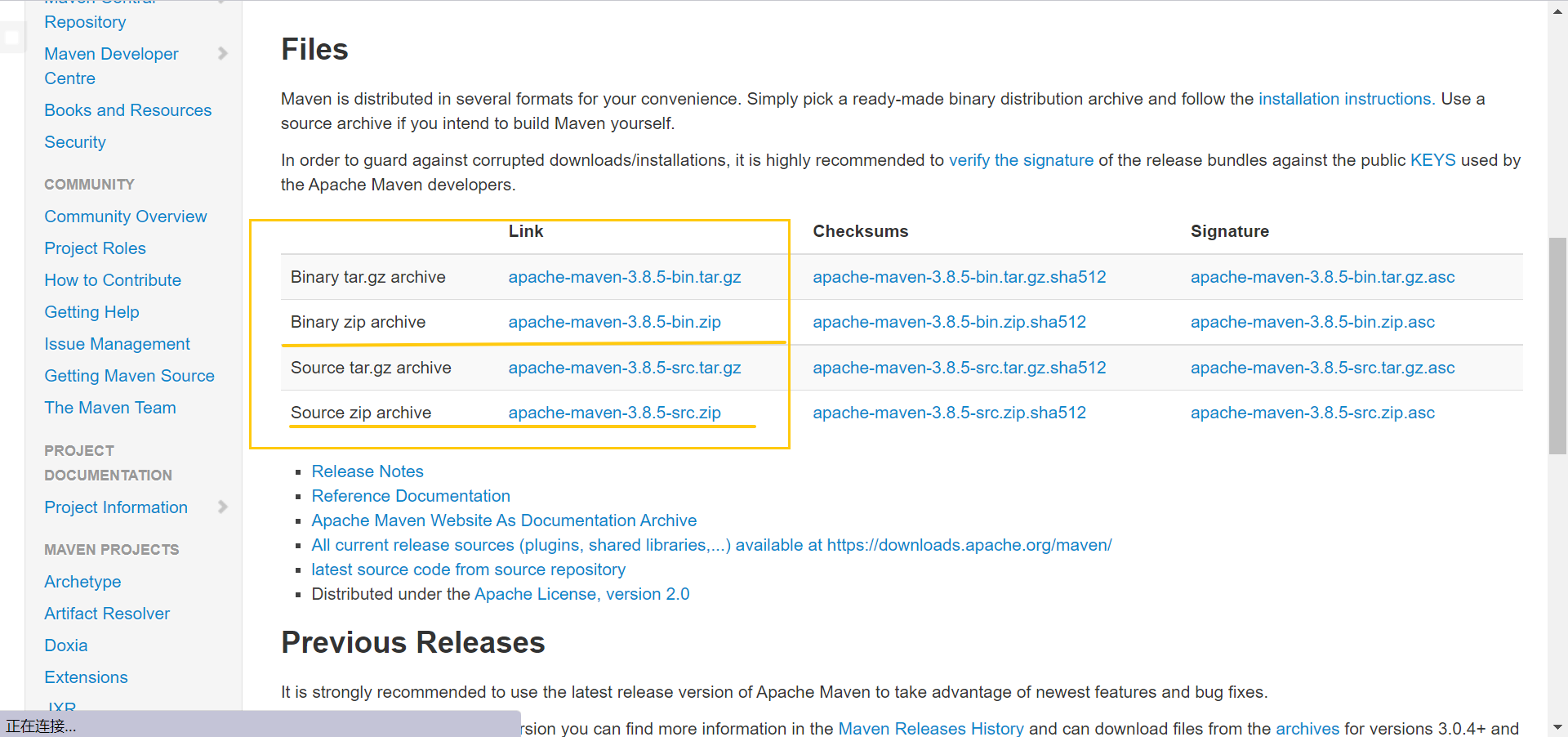Open the src.tar.gz.sha512 checksum link
The image size is (1568, 737).
960,368
